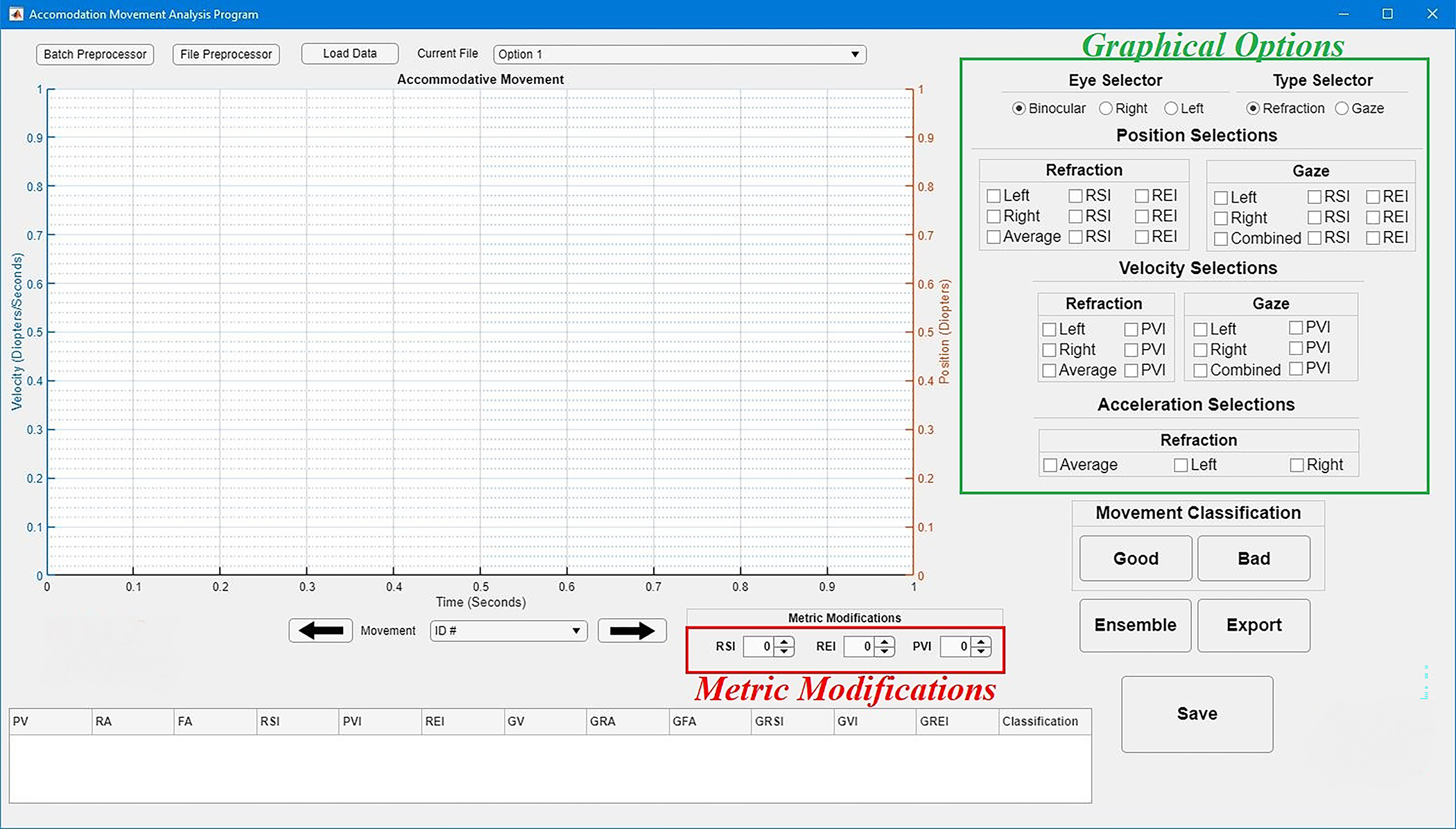1456x829 pixels.
Task: Enable Average checkbox under Position Refraction
Action: (994, 237)
